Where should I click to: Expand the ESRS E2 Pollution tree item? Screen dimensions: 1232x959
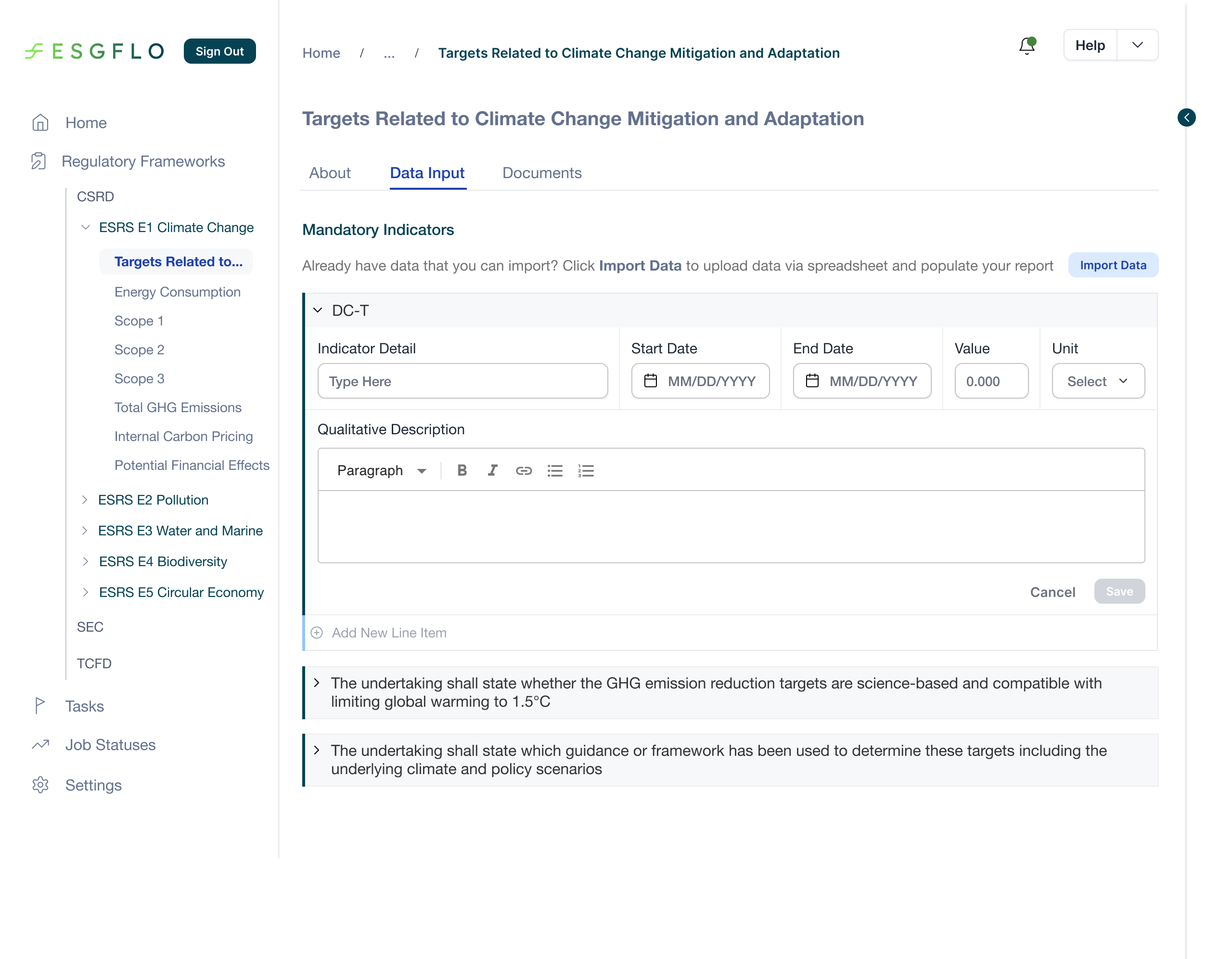pos(85,500)
